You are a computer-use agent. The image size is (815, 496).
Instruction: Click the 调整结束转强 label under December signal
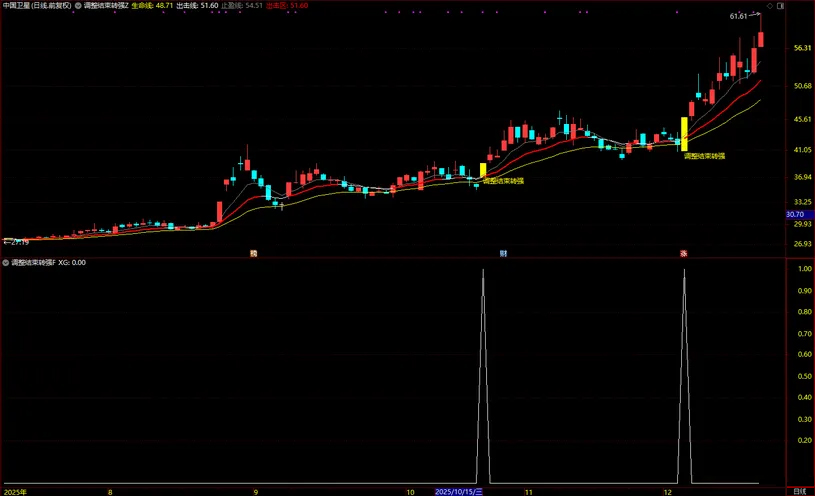704,156
